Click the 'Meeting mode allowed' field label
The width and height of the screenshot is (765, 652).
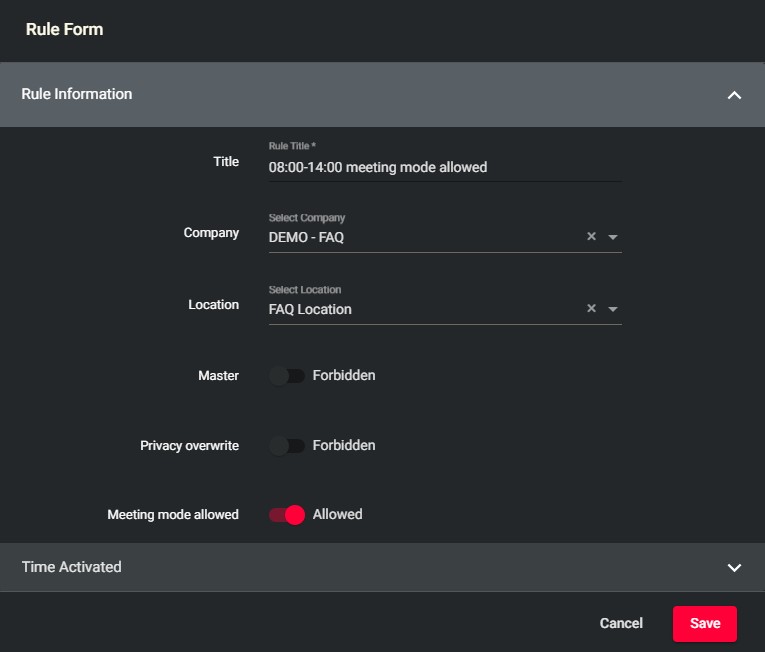(173, 515)
